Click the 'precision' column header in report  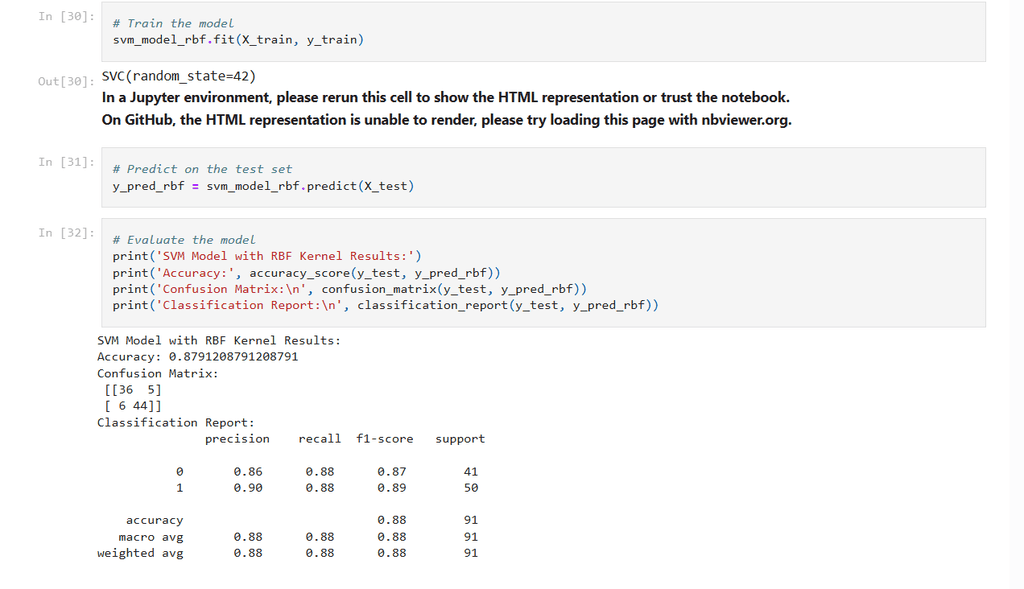(x=237, y=438)
